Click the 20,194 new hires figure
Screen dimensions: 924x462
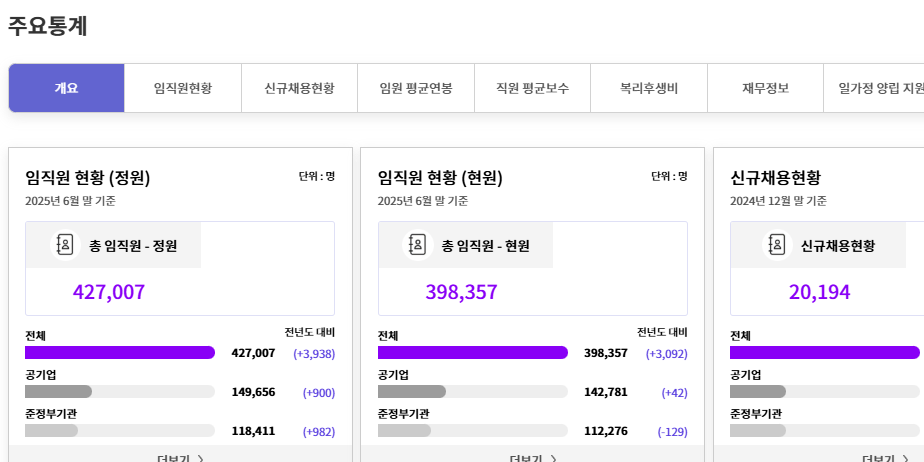point(820,292)
